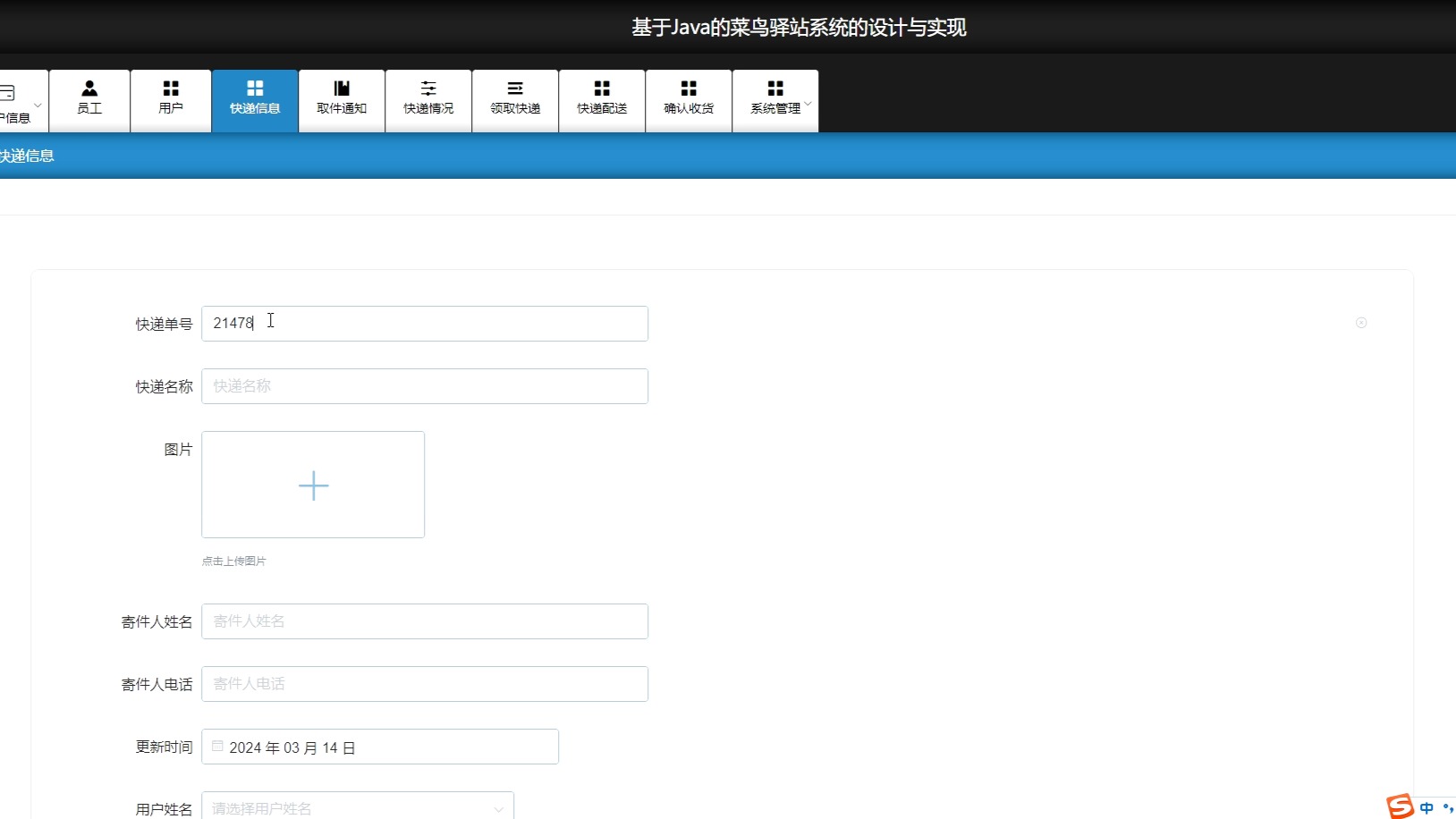Click the 确认收货 grid icon
Screen dimensions: 1456x819
pyautogui.click(x=689, y=88)
